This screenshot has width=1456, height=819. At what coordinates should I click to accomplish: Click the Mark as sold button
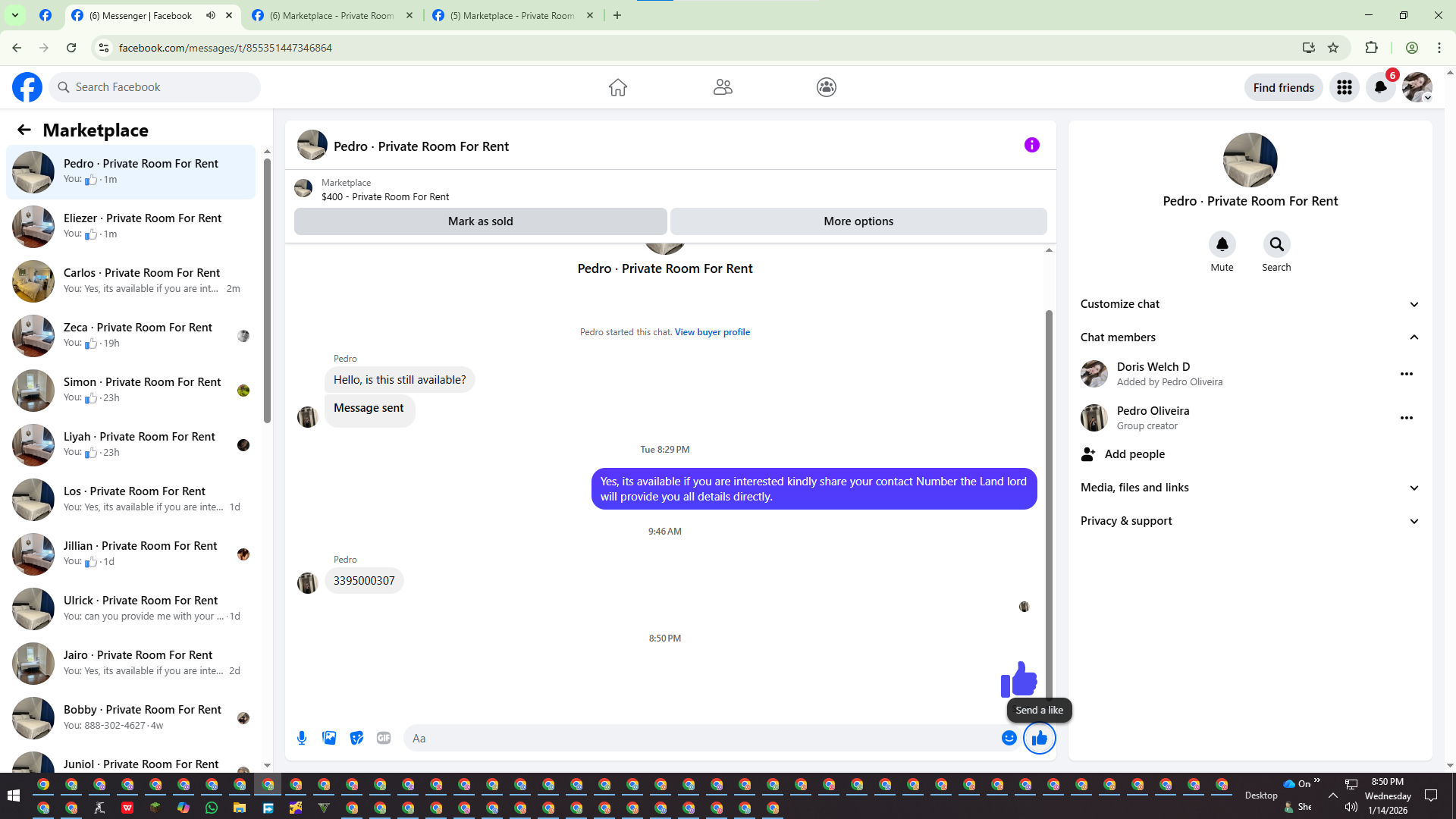[480, 221]
